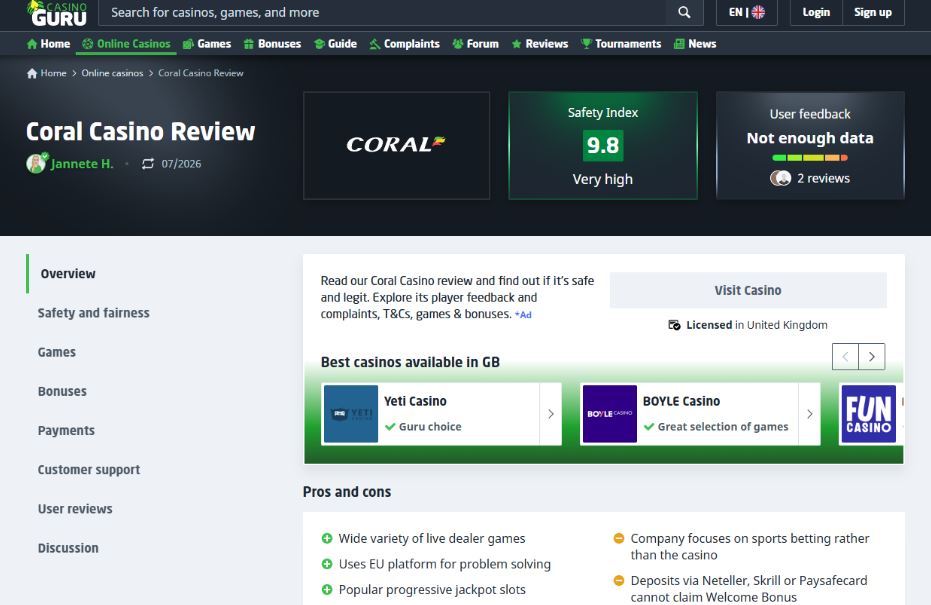Open the Guide nav item
The height and width of the screenshot is (605, 931).
click(x=335, y=44)
